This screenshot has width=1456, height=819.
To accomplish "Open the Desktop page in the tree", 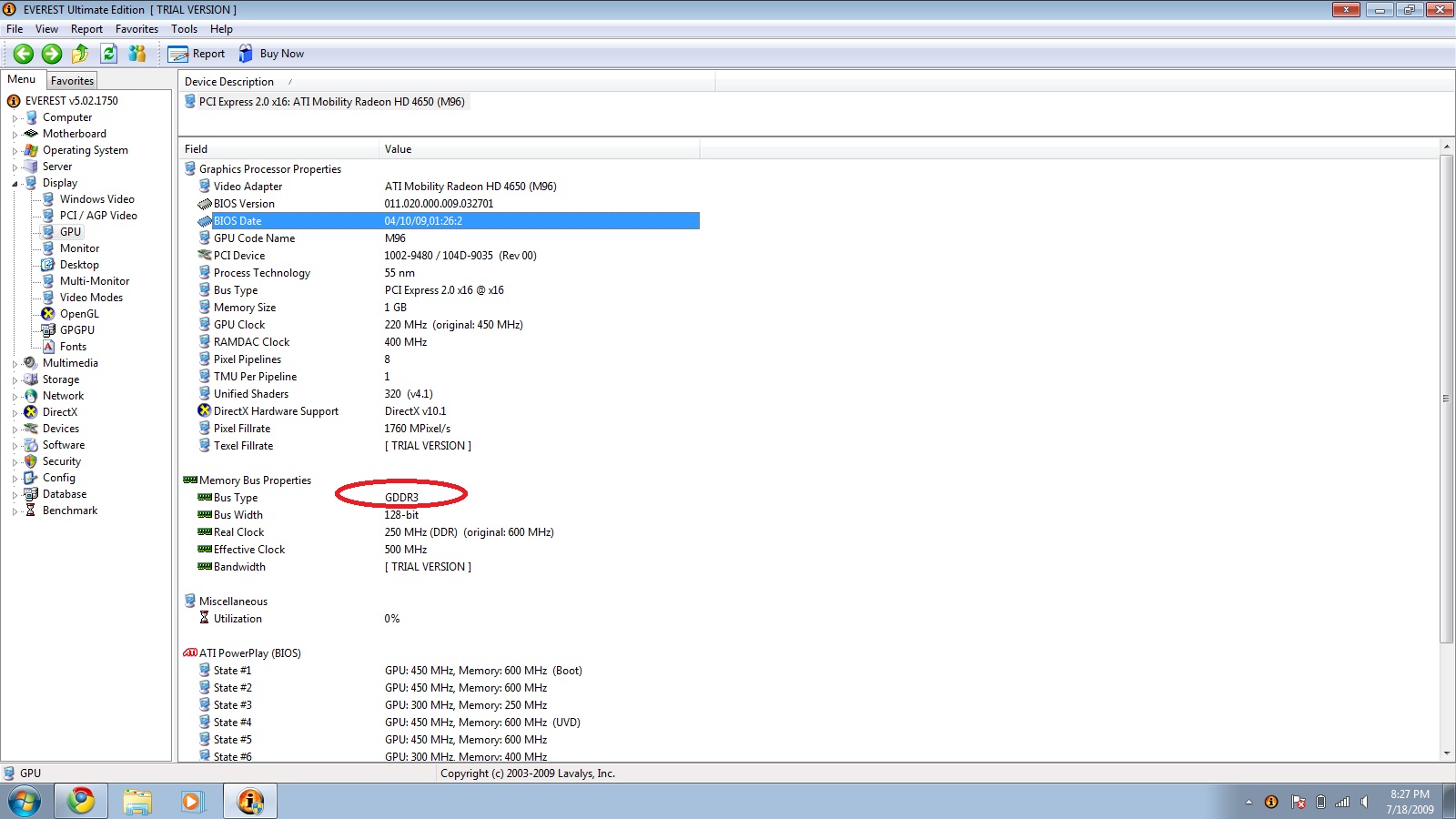I will click(79, 265).
